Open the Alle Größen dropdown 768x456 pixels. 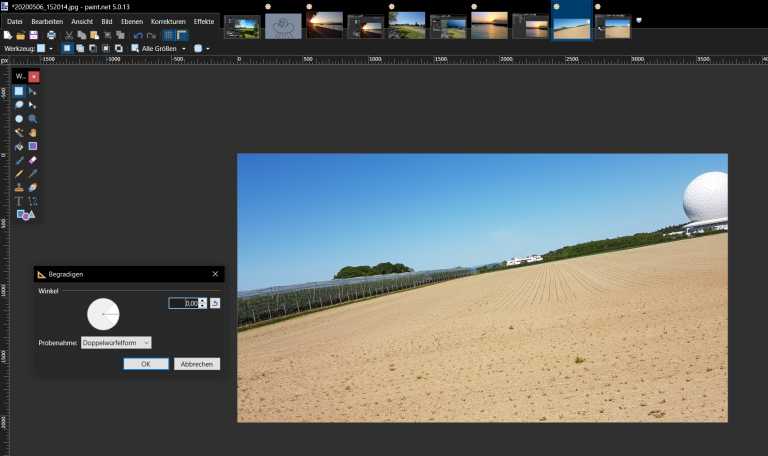pyautogui.click(x=163, y=48)
